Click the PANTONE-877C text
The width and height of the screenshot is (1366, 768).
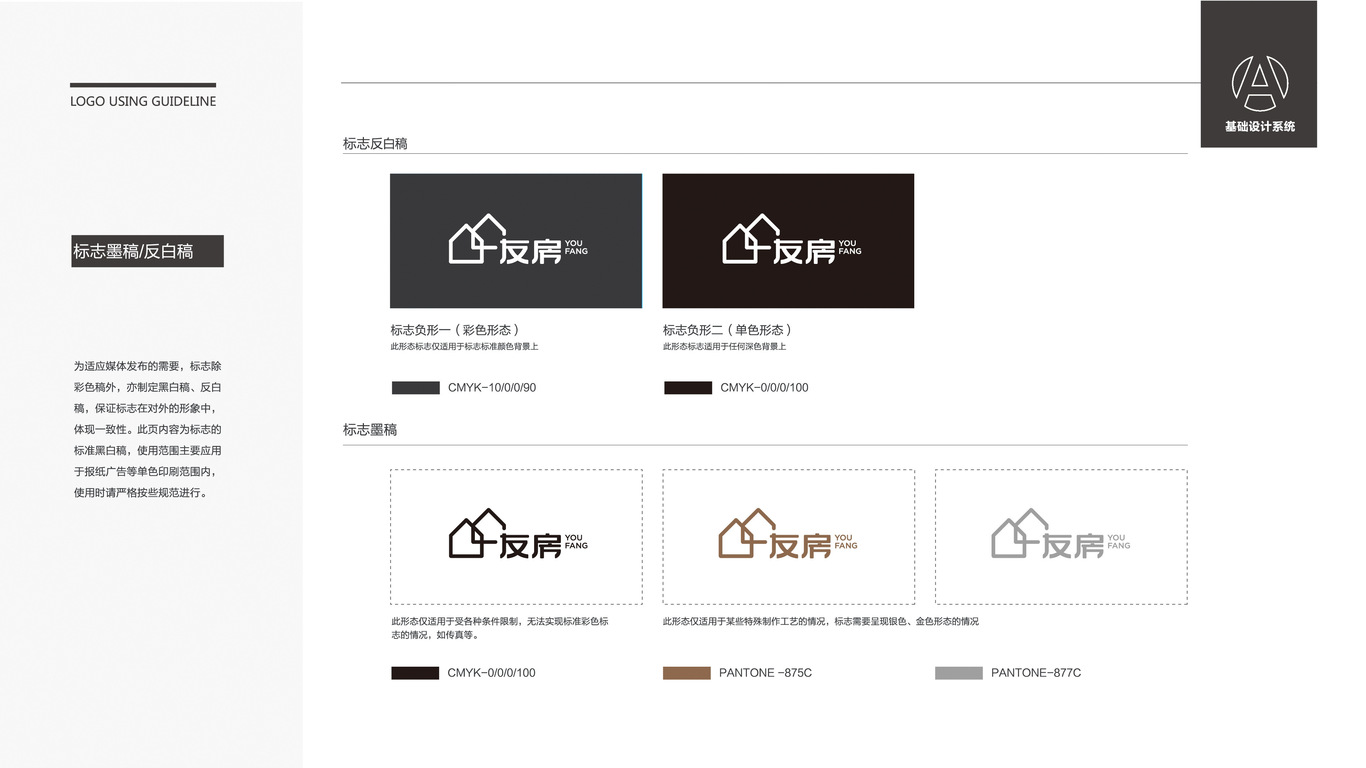tap(1036, 673)
